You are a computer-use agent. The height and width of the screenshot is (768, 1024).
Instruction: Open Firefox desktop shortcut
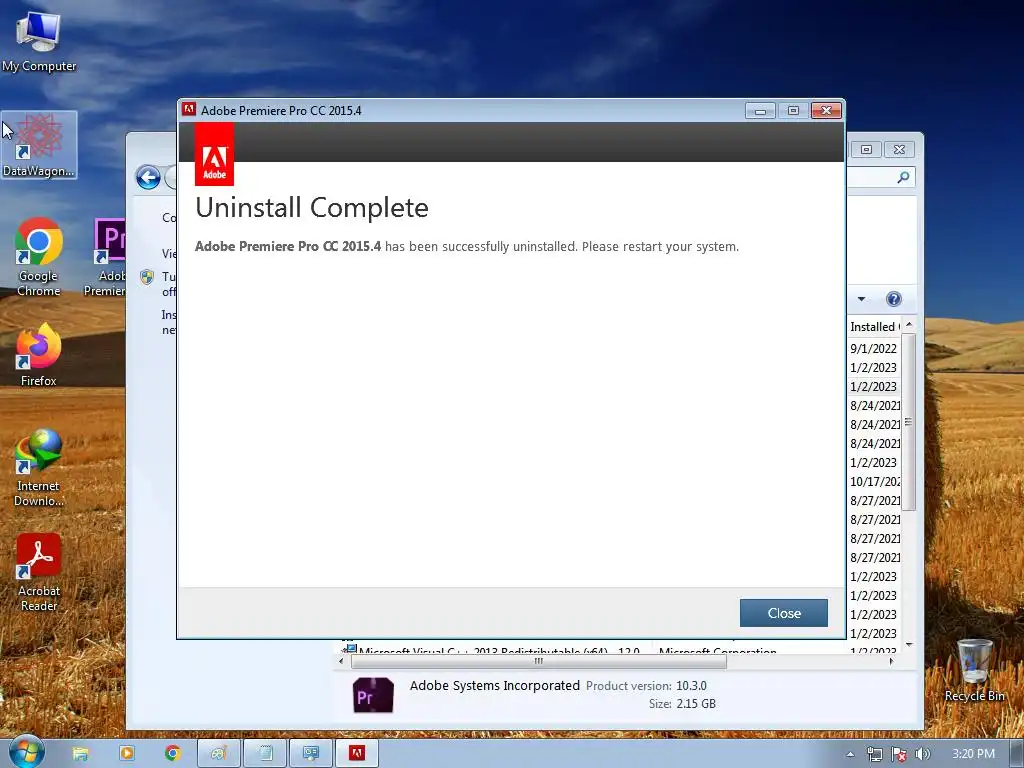pyautogui.click(x=39, y=355)
